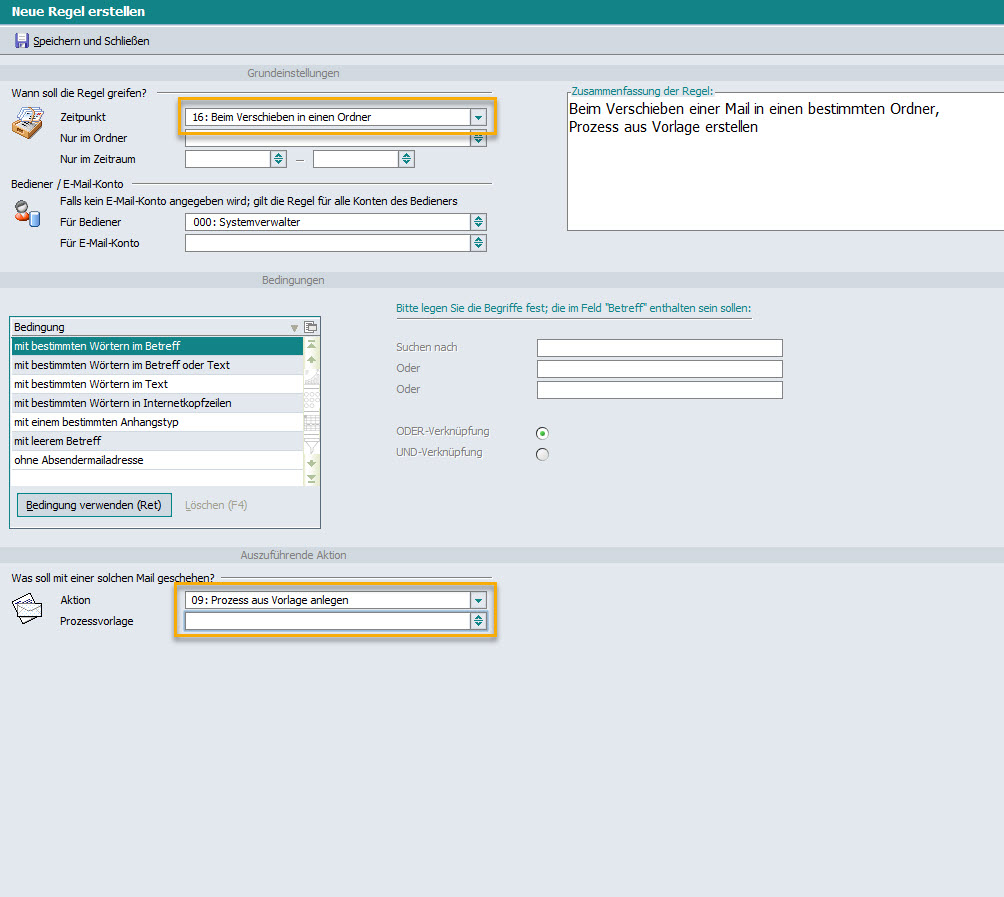Select the ODER-Verknüpfung radio button
This screenshot has width=1004, height=897.
pyautogui.click(x=543, y=433)
